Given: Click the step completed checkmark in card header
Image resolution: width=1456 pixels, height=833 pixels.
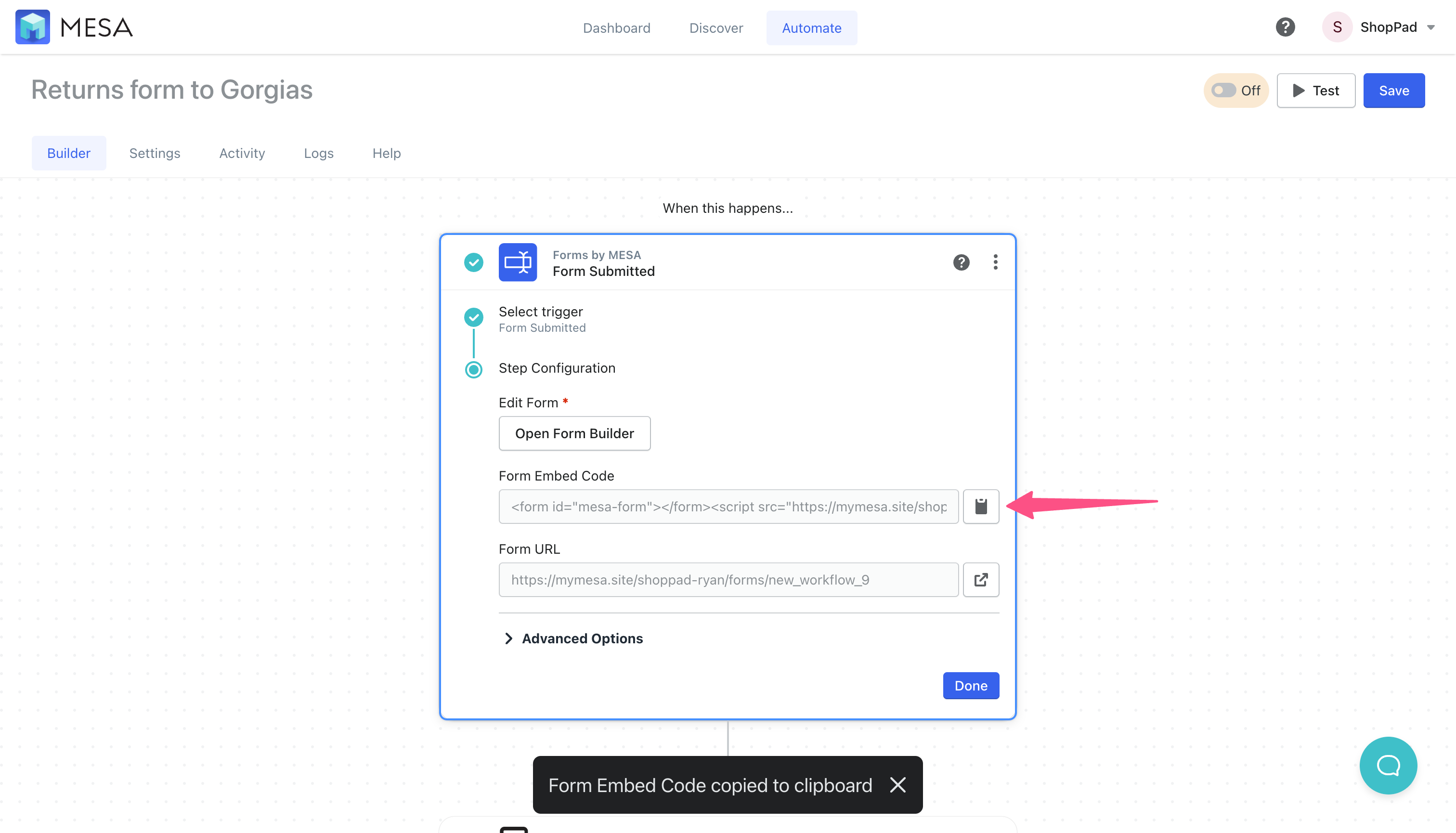Looking at the screenshot, I should point(473,262).
